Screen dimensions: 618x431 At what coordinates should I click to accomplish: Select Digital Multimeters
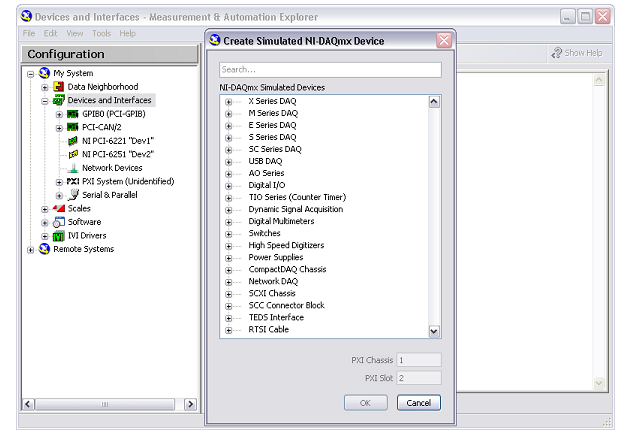tap(281, 221)
